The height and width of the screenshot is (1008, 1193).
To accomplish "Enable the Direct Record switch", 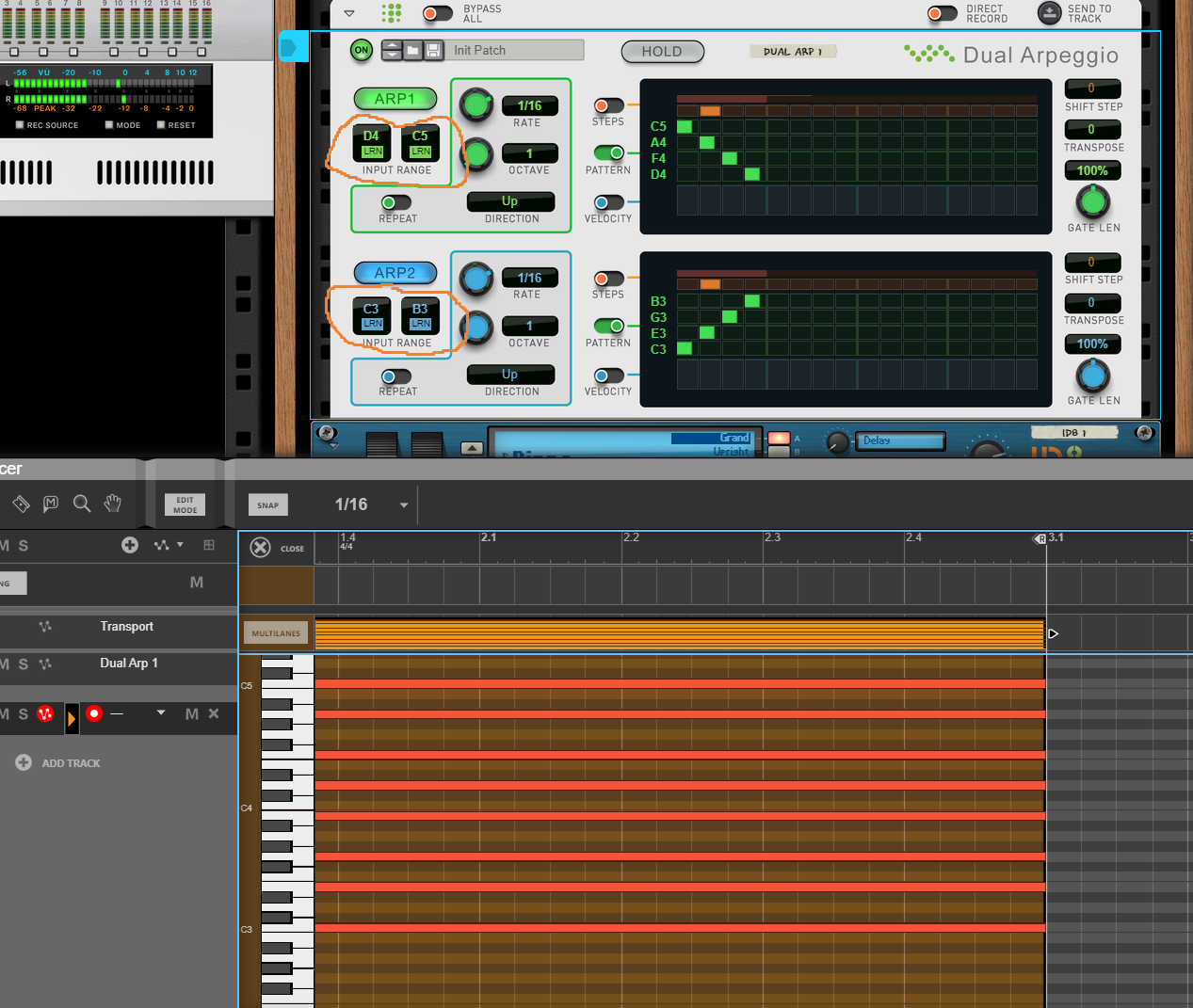I will coord(942,13).
